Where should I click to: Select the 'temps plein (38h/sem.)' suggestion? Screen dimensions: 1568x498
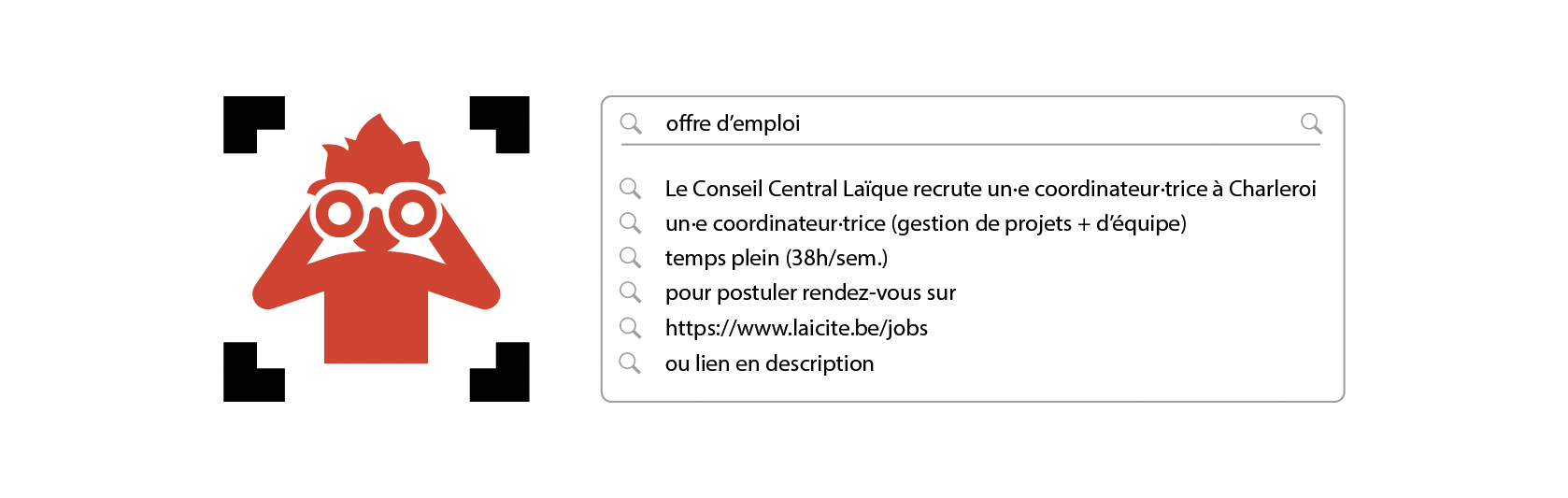tap(776, 258)
